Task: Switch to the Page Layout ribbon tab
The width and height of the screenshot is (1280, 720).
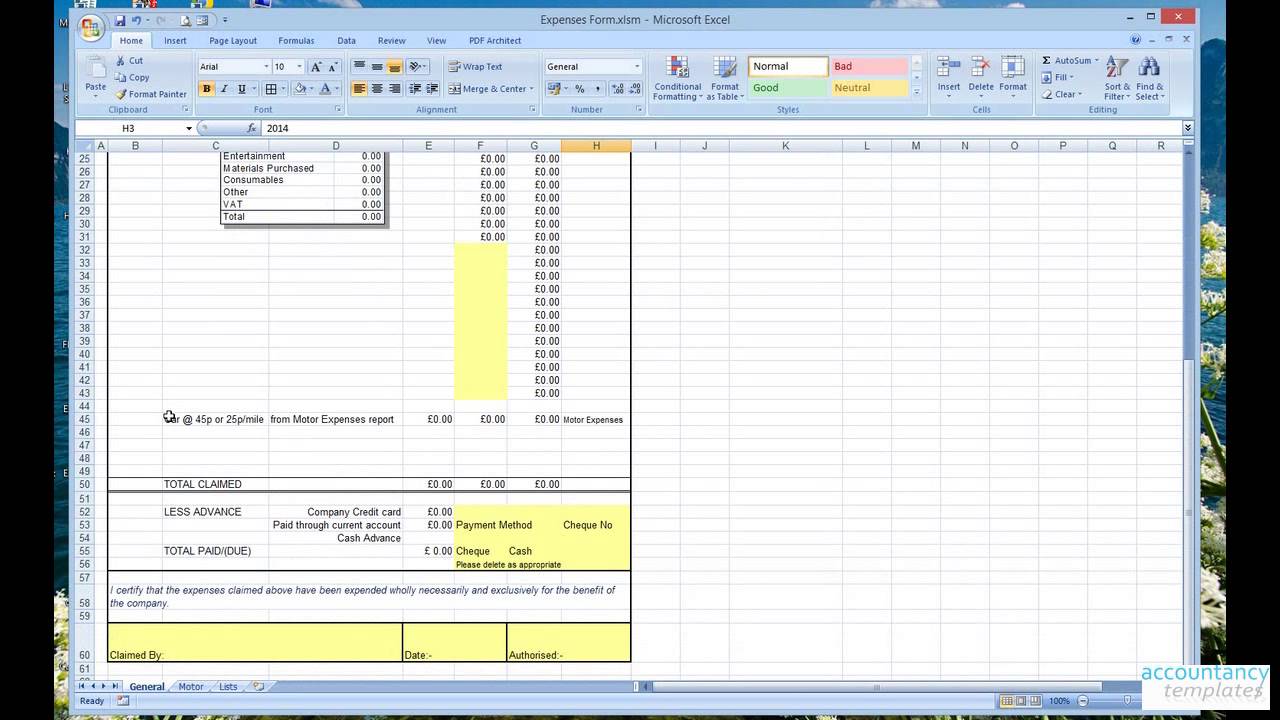Action: tap(232, 41)
